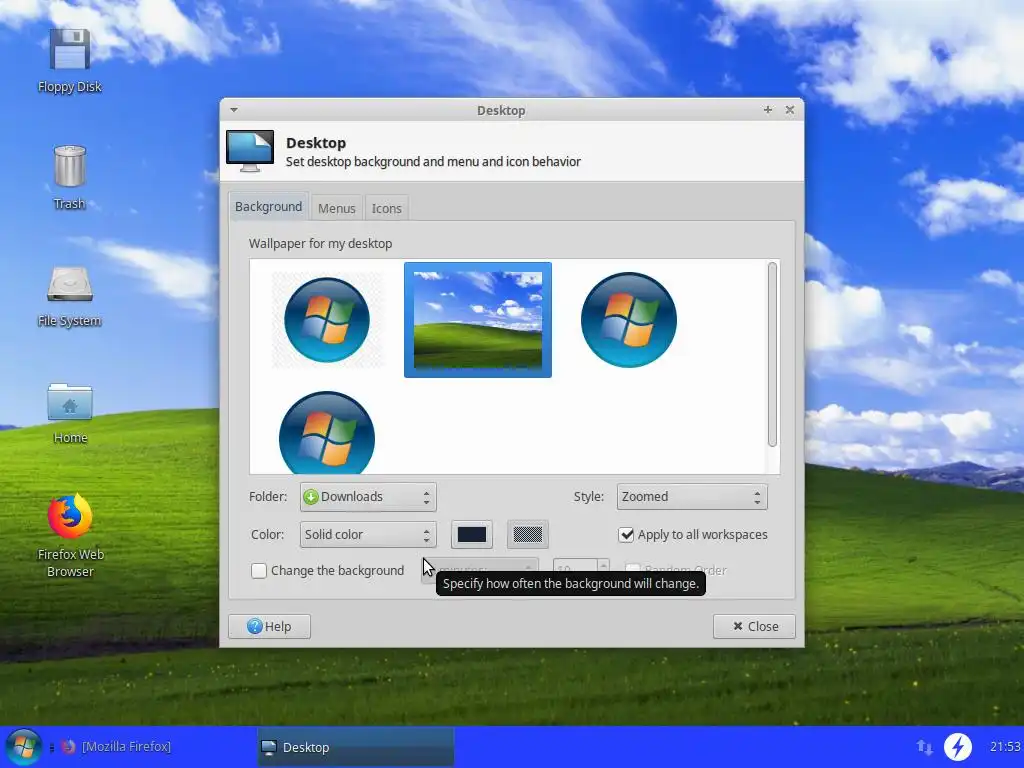
Task: Click the network arrows tray icon
Action: (925, 746)
